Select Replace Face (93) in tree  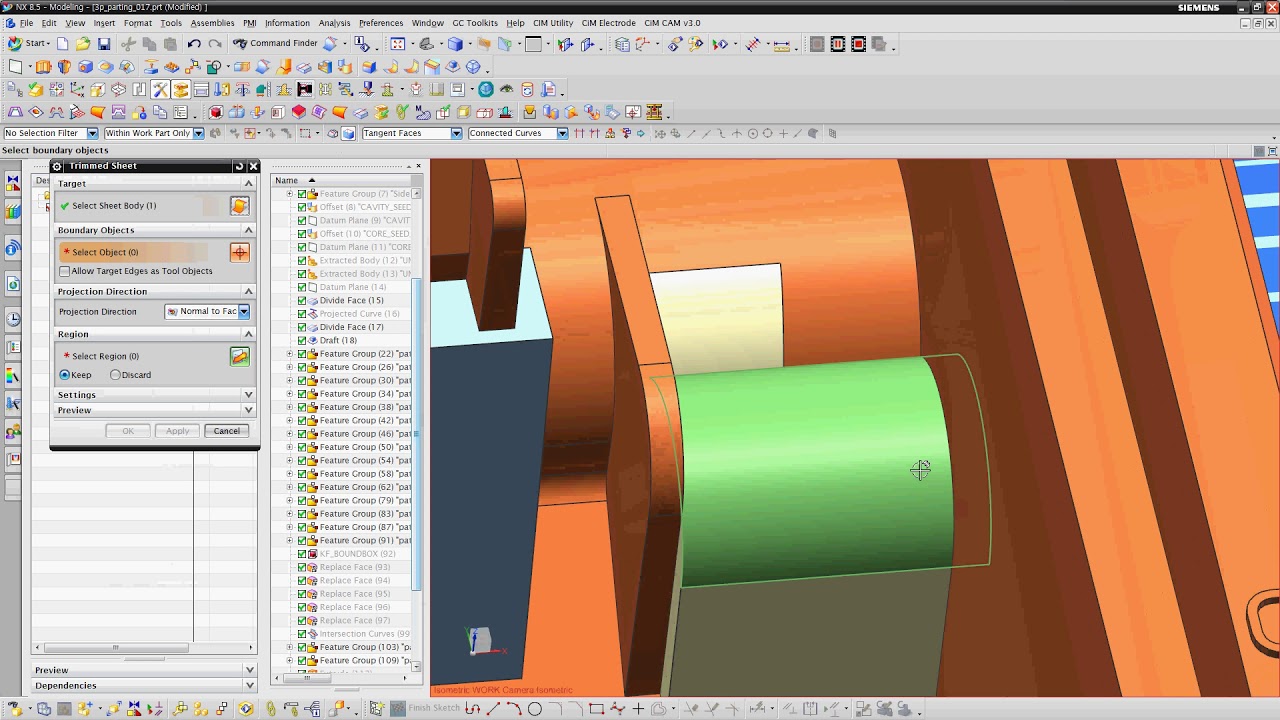point(354,567)
